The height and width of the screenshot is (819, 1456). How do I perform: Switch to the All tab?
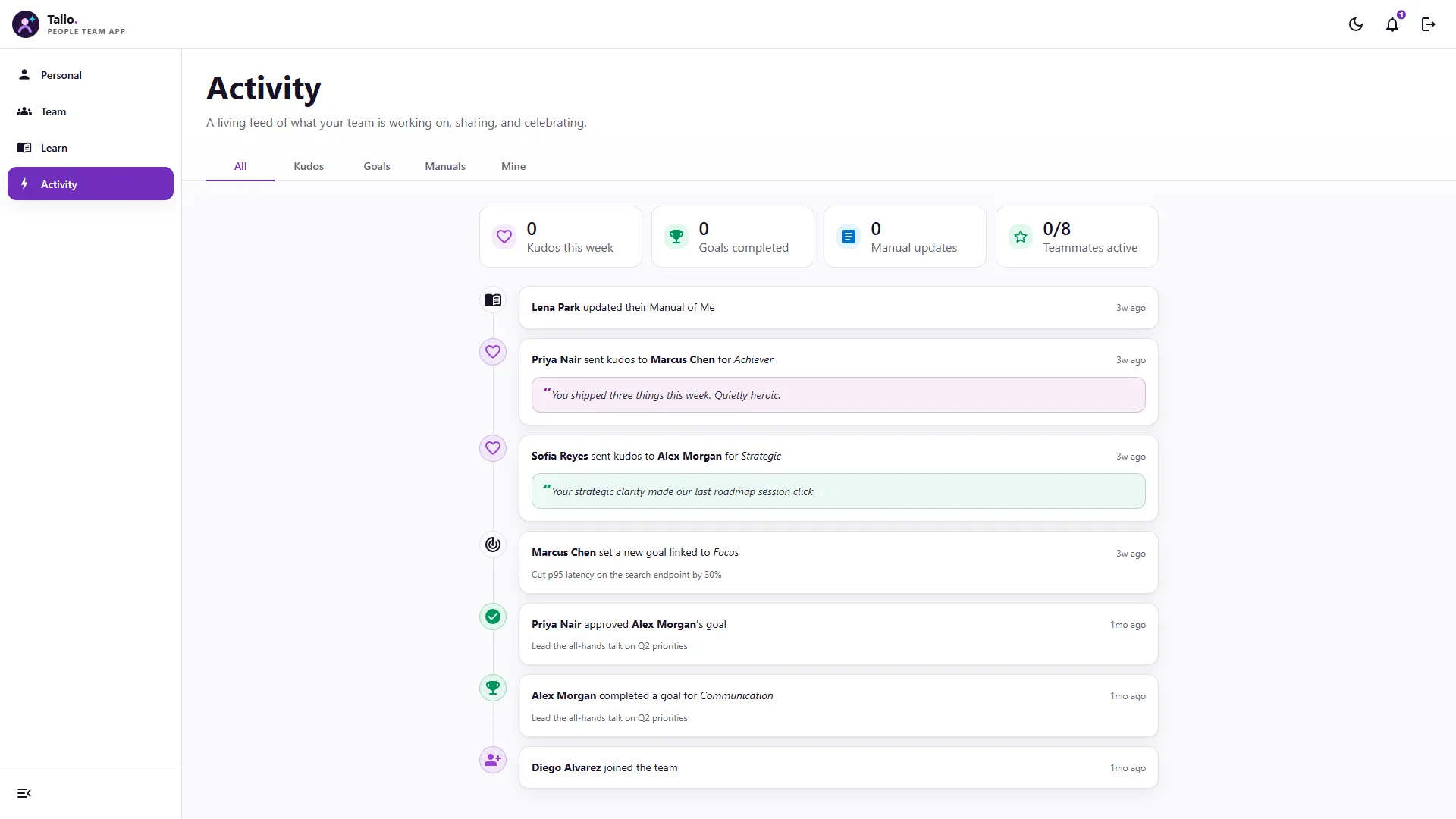click(x=240, y=166)
